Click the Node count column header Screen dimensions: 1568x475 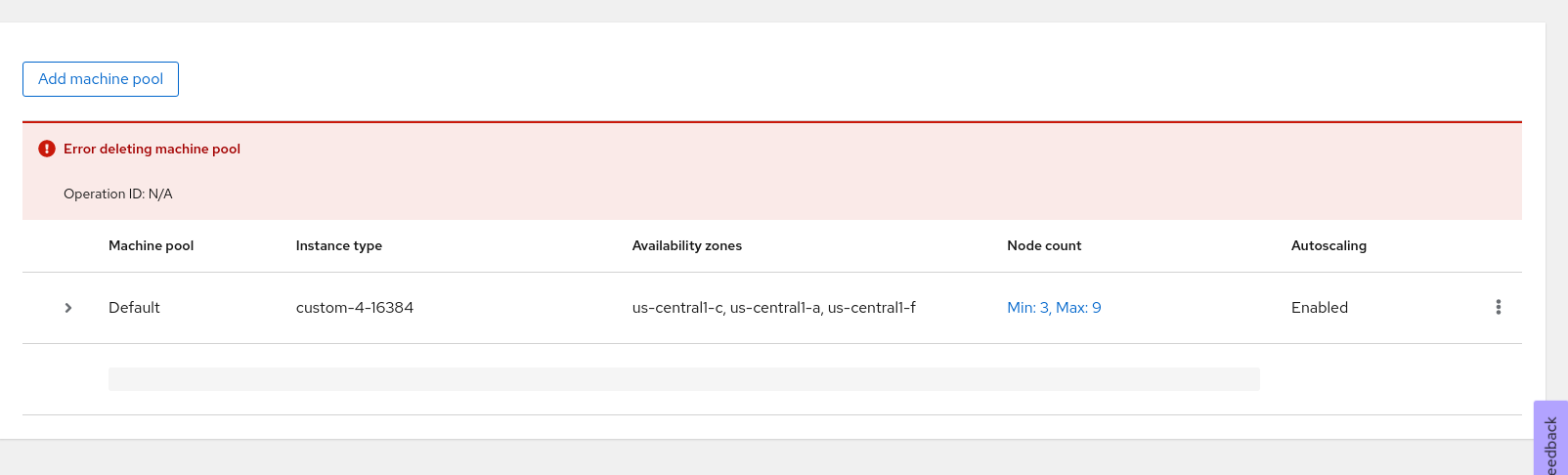pyautogui.click(x=1044, y=245)
